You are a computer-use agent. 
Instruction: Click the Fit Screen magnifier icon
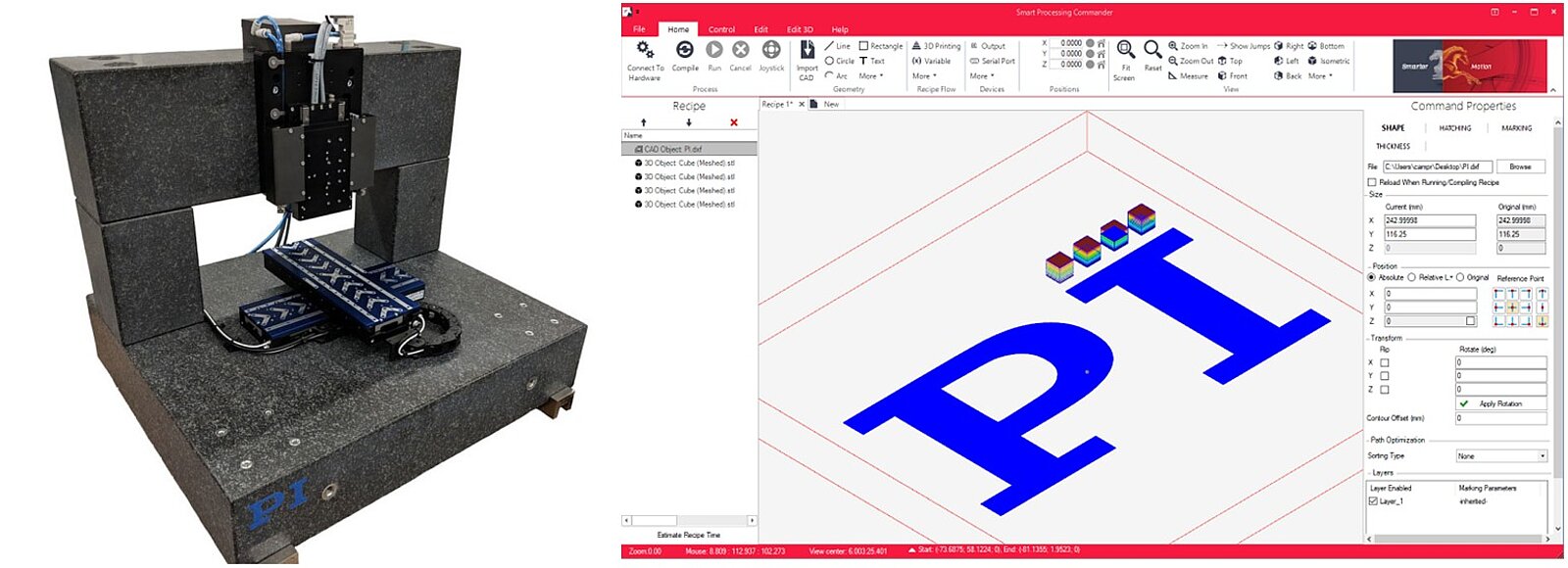click(x=1125, y=50)
